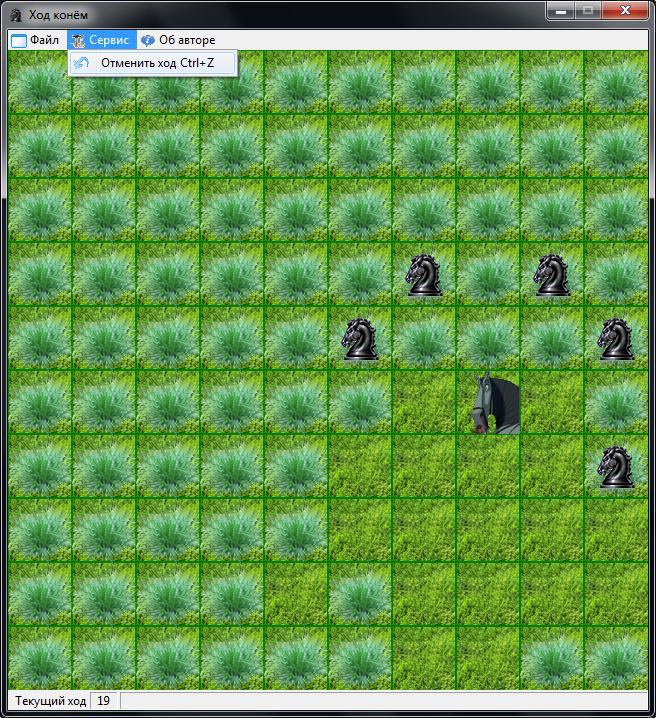Screen dimensions: 656x718
Task: Click the move counter value 19
Action: pos(103,701)
